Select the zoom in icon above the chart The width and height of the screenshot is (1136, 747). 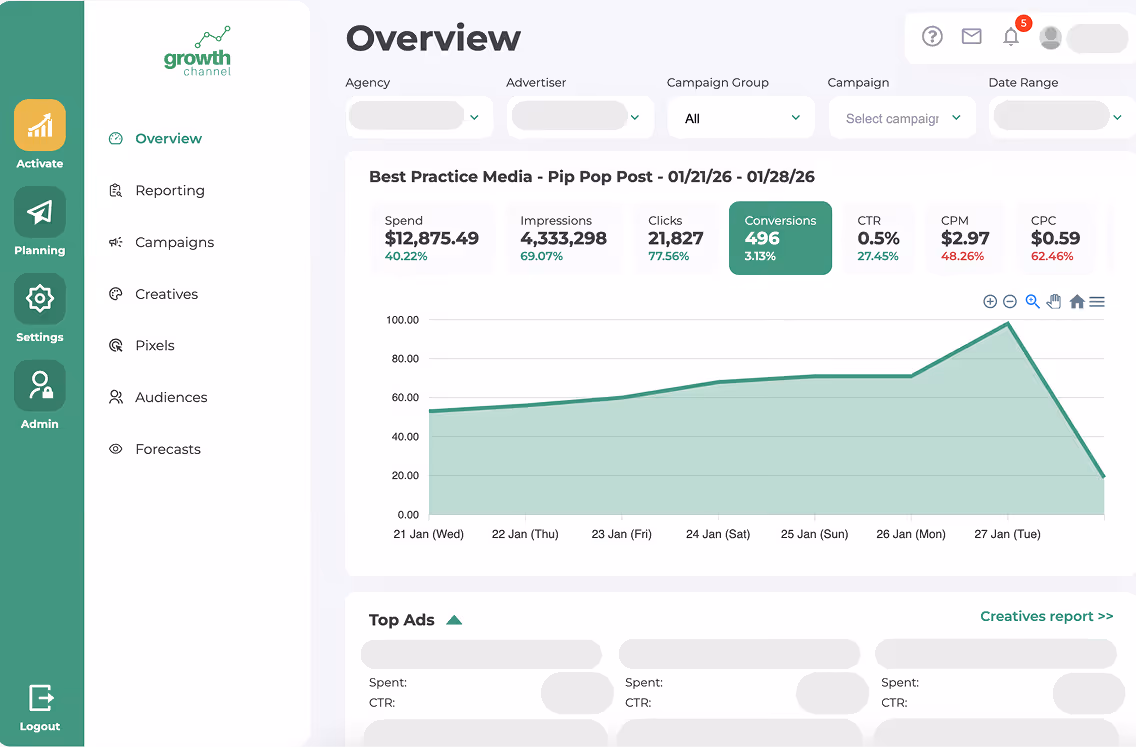point(990,301)
